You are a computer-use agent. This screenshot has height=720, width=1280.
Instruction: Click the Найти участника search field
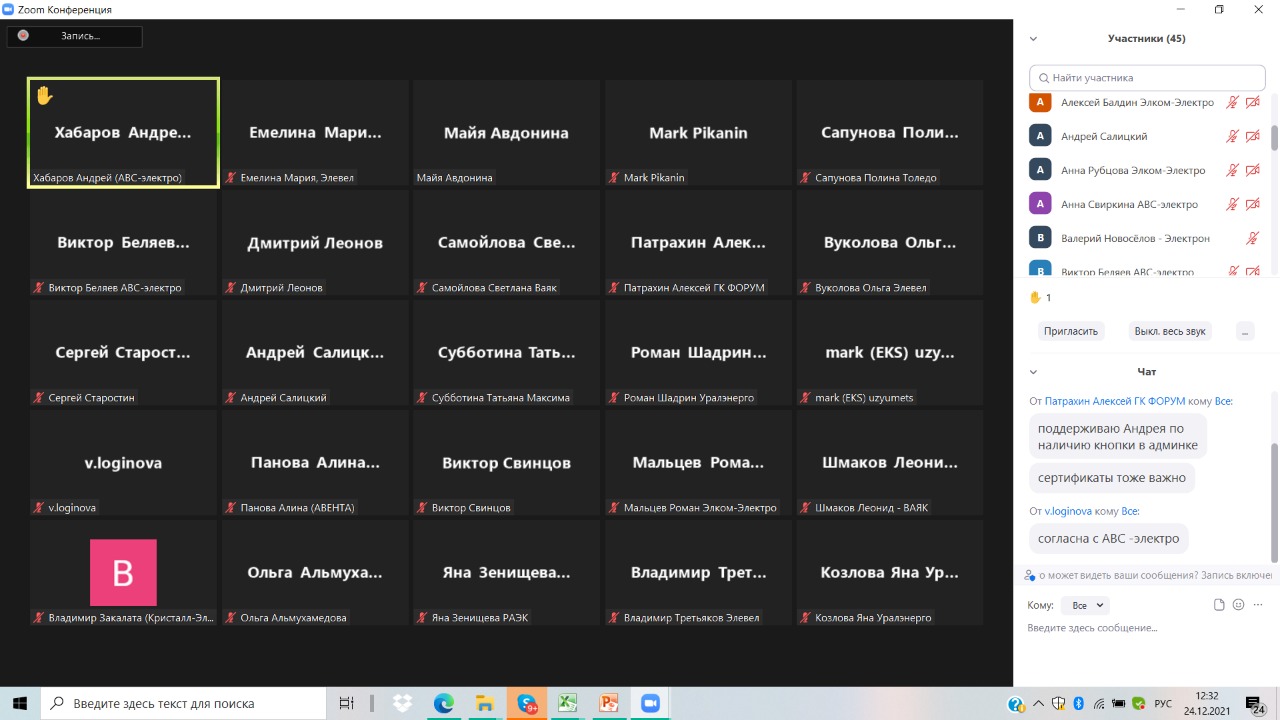tap(1146, 77)
